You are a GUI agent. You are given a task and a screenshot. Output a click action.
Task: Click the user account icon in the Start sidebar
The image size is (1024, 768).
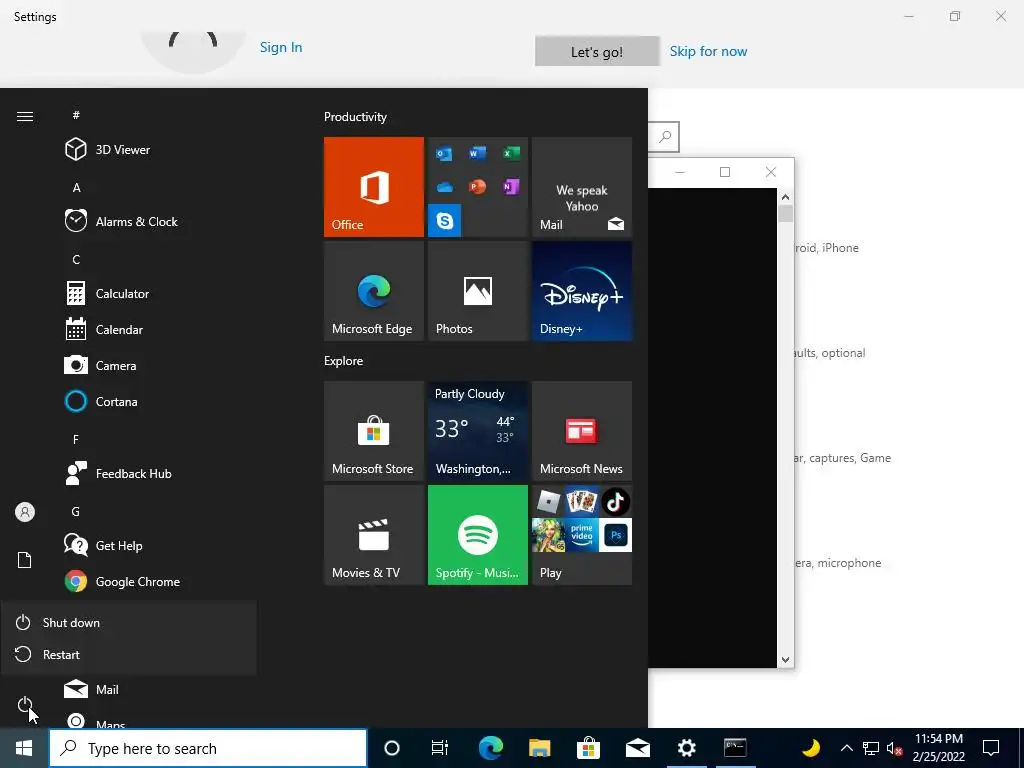pyautogui.click(x=25, y=512)
